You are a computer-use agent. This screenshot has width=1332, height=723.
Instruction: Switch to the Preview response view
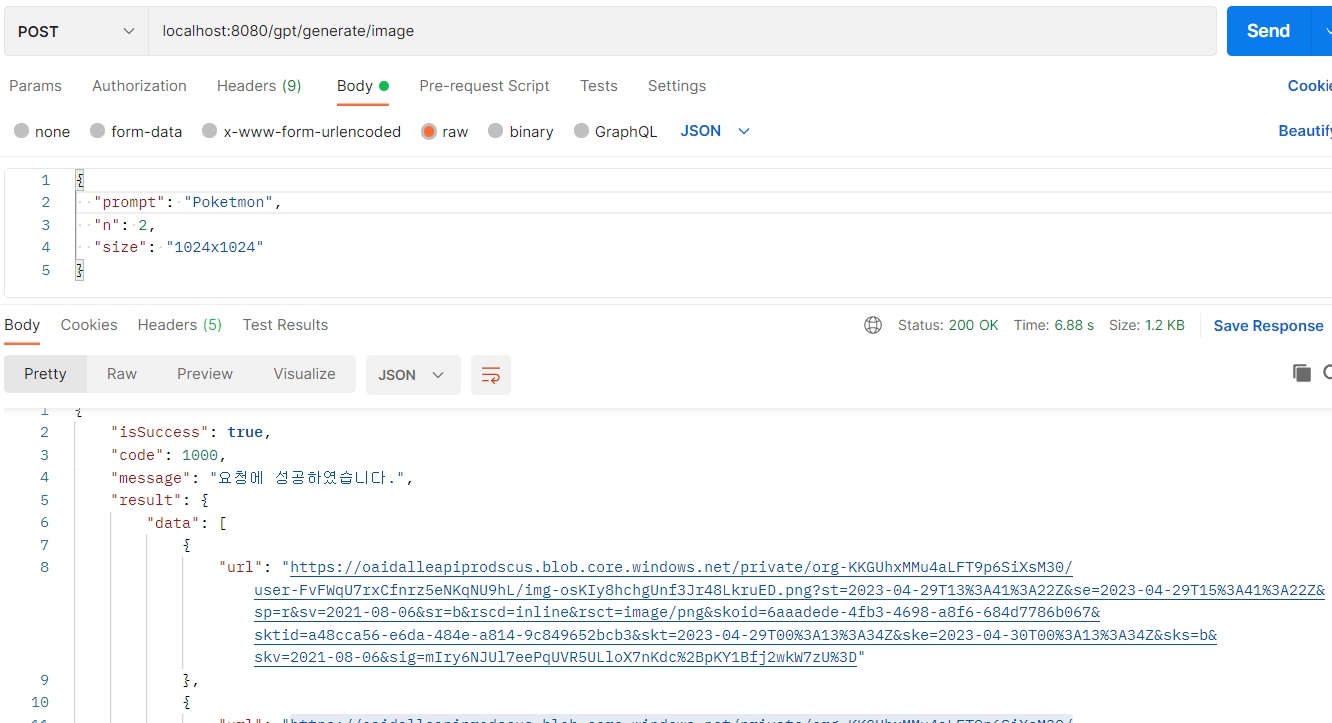click(x=205, y=374)
